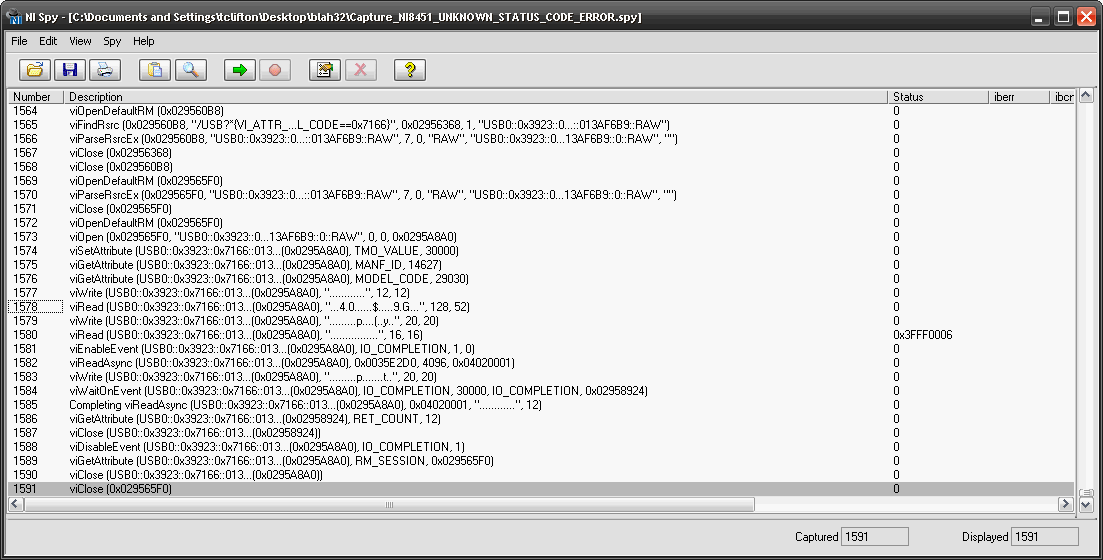The height and width of the screenshot is (560, 1103).
Task: Click the Displayed count field
Action: [1045, 537]
